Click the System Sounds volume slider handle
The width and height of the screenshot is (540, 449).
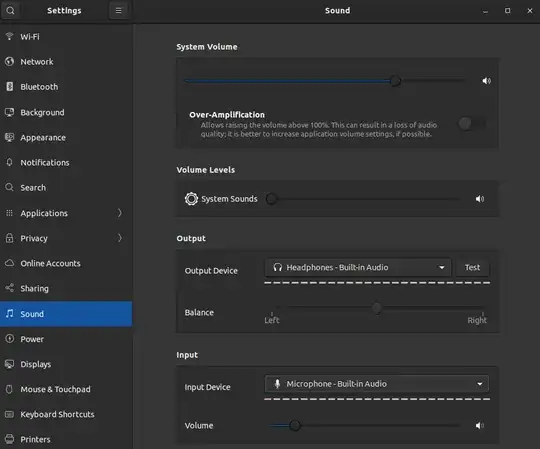(271, 199)
